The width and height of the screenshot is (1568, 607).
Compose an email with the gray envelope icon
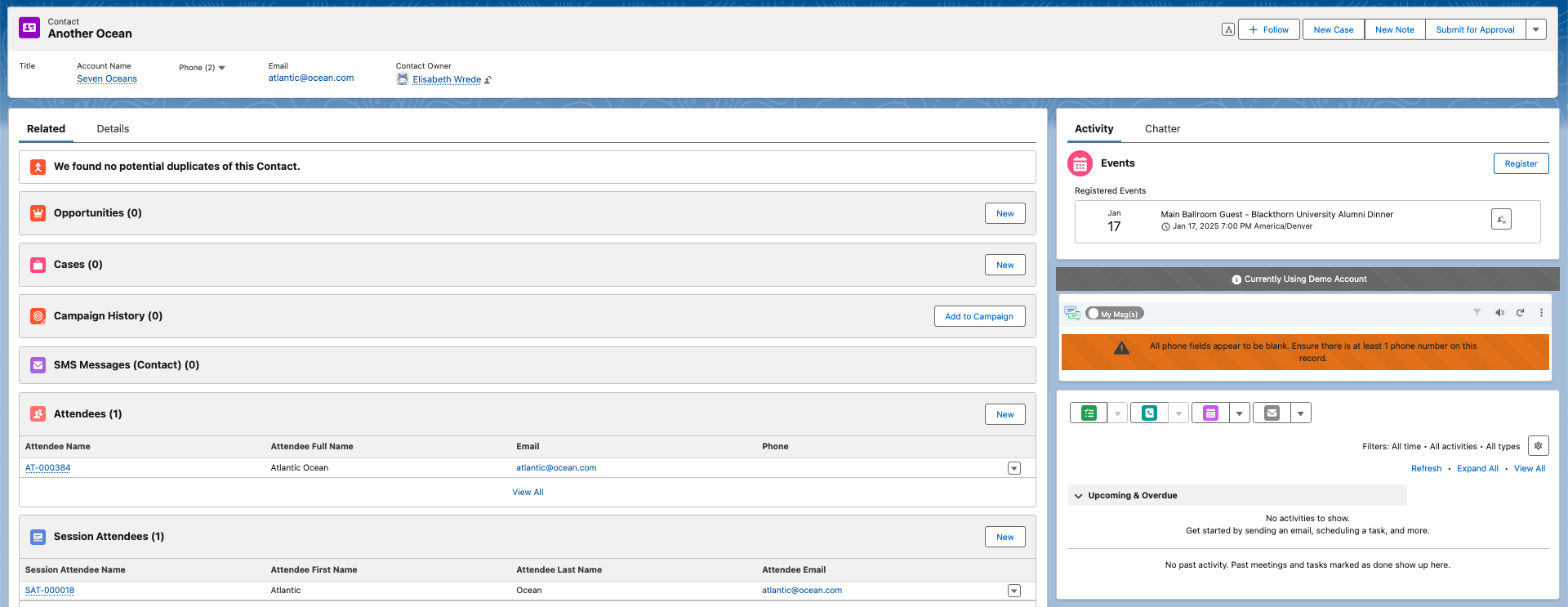pos(1272,413)
